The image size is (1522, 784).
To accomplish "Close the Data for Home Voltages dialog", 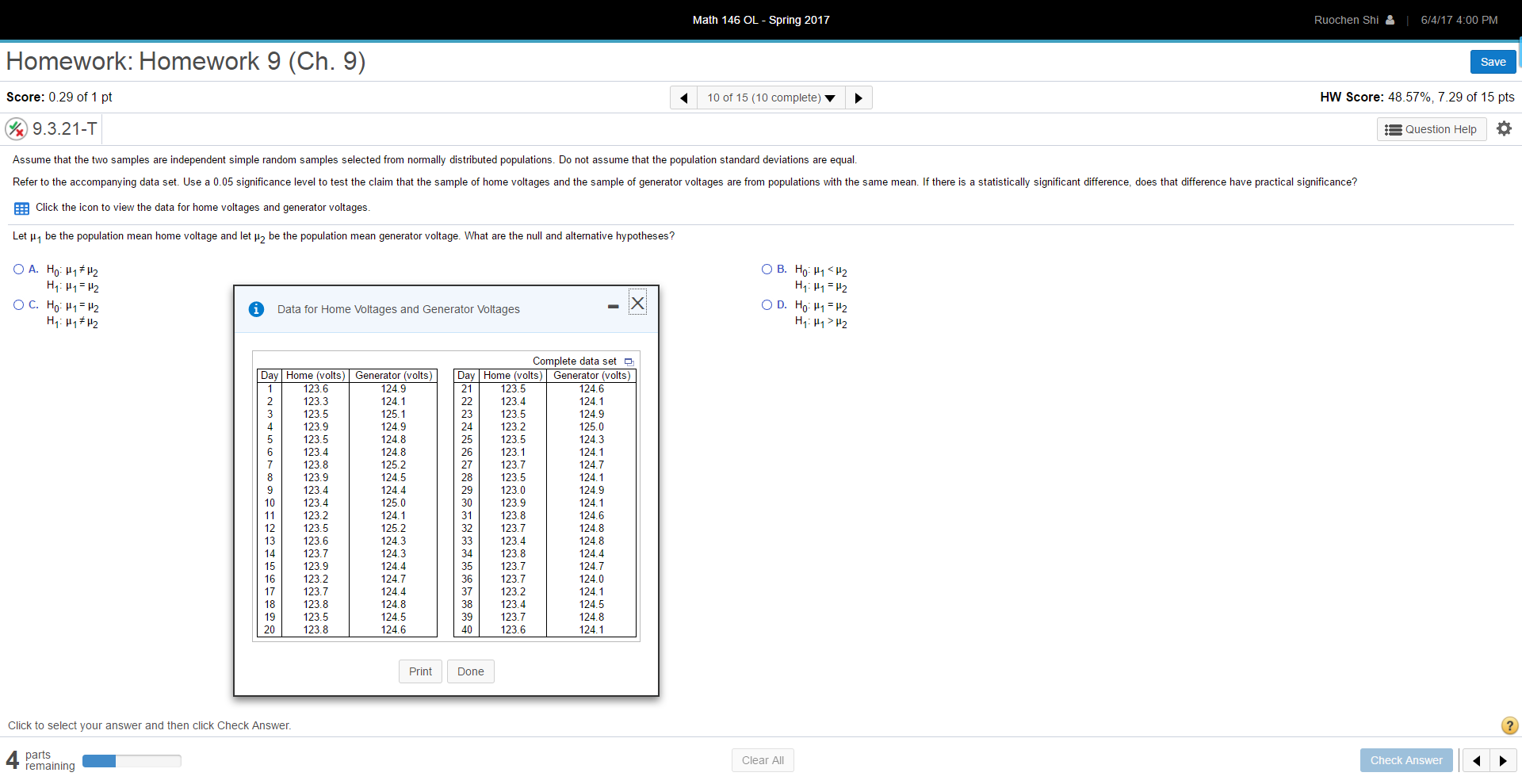I will (x=637, y=303).
